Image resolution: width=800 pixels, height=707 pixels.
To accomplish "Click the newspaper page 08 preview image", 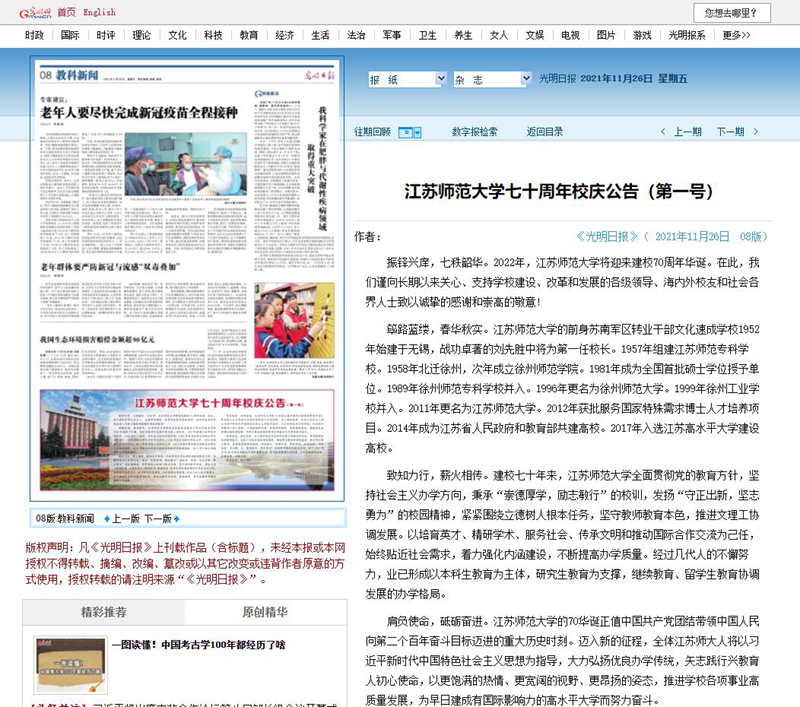I will tap(187, 282).
